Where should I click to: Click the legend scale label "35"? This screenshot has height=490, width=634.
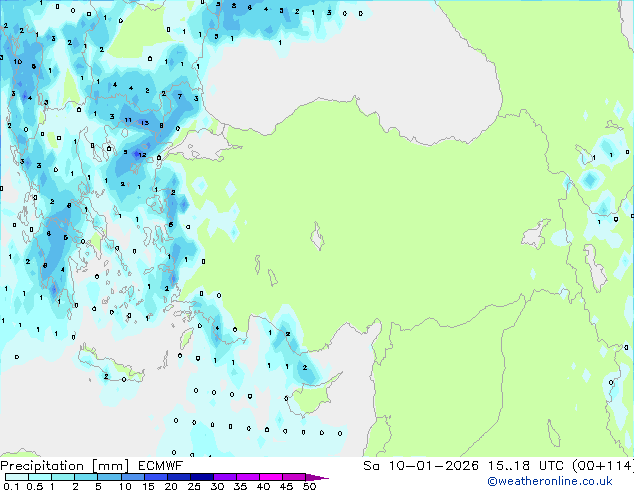click(x=240, y=486)
